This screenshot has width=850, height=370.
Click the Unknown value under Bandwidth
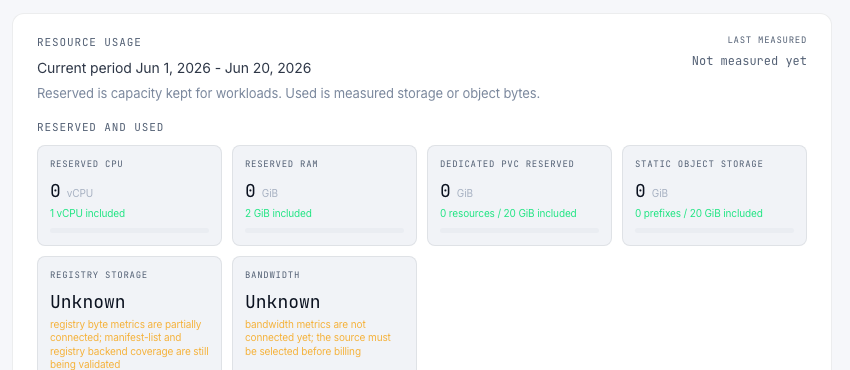[282, 302]
